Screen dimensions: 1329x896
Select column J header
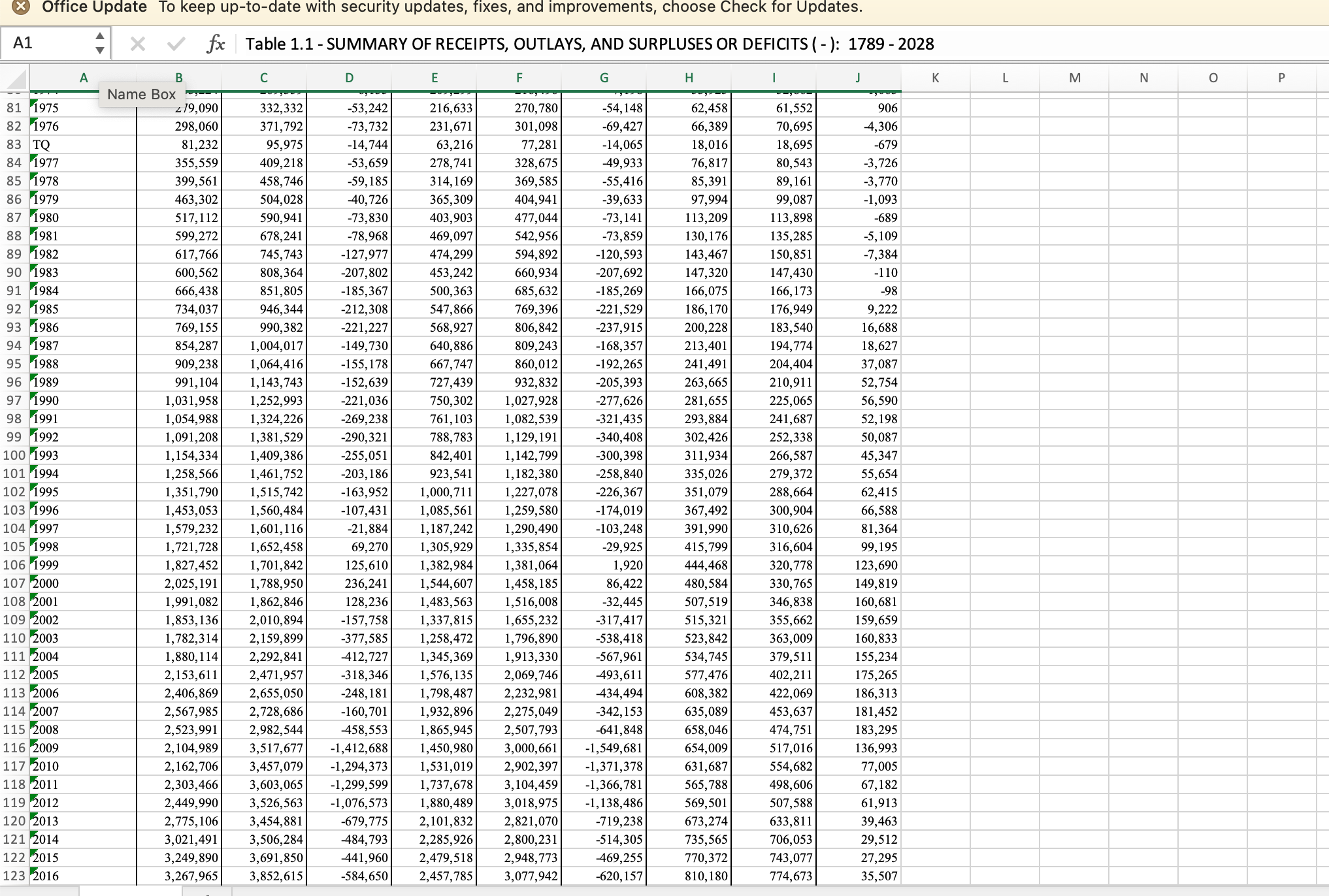pos(858,78)
